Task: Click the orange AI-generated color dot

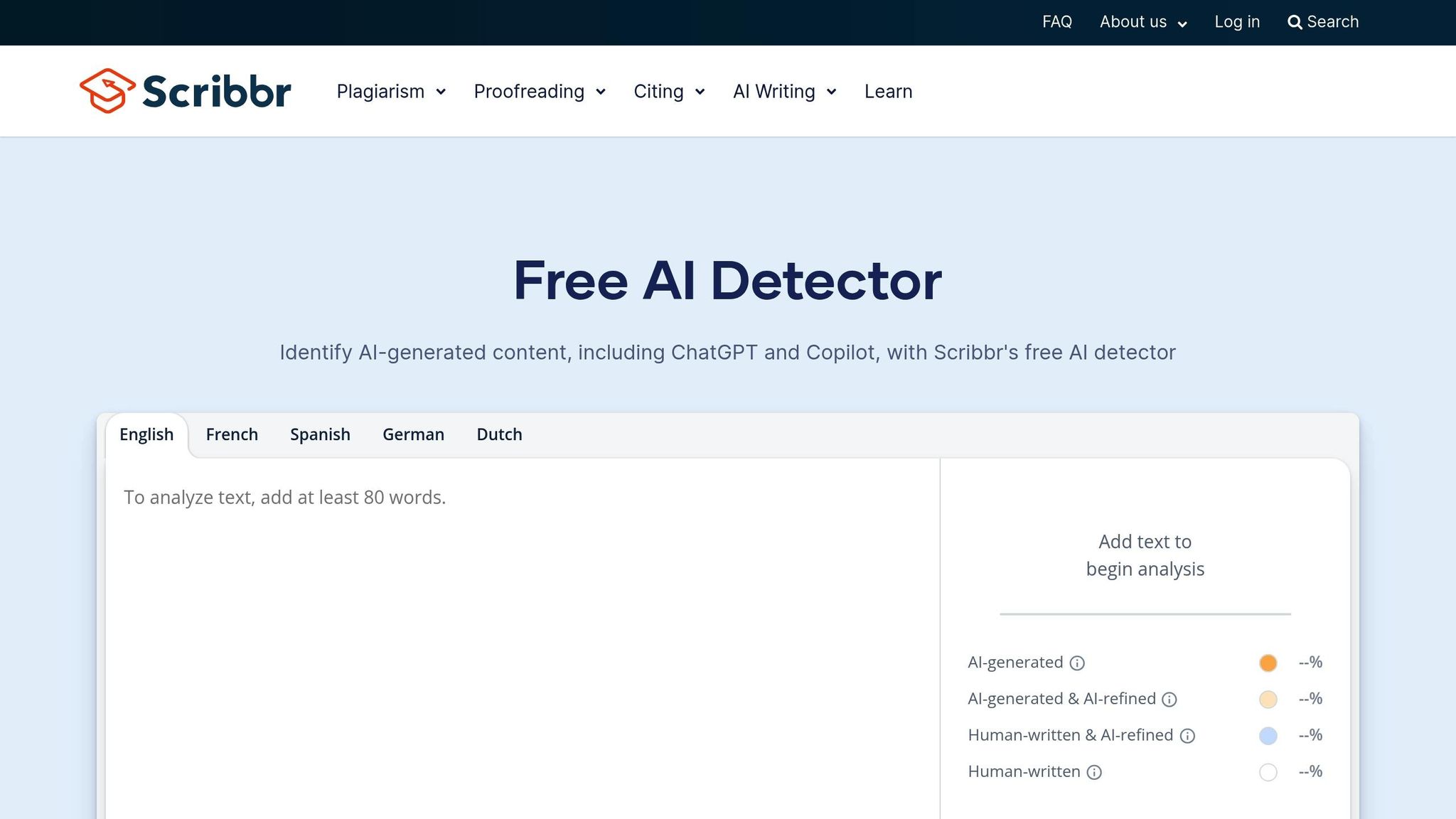Action: point(1268,663)
